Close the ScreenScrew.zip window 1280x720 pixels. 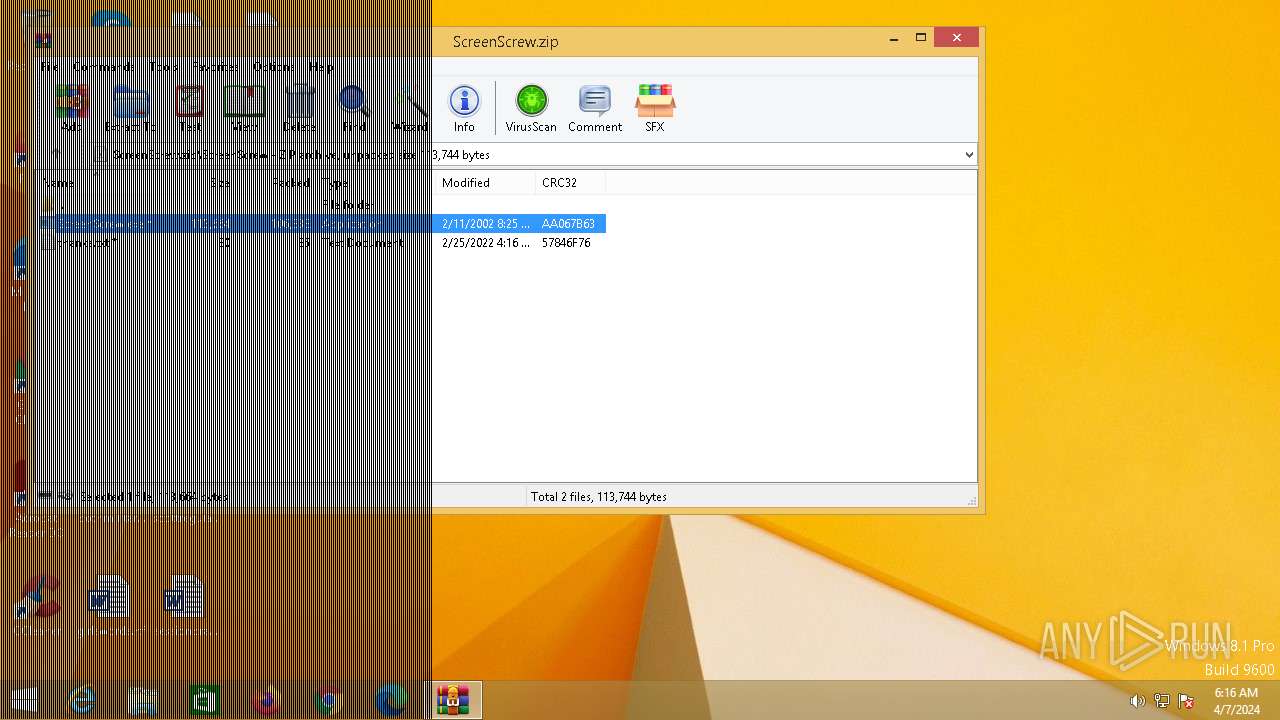(x=957, y=38)
